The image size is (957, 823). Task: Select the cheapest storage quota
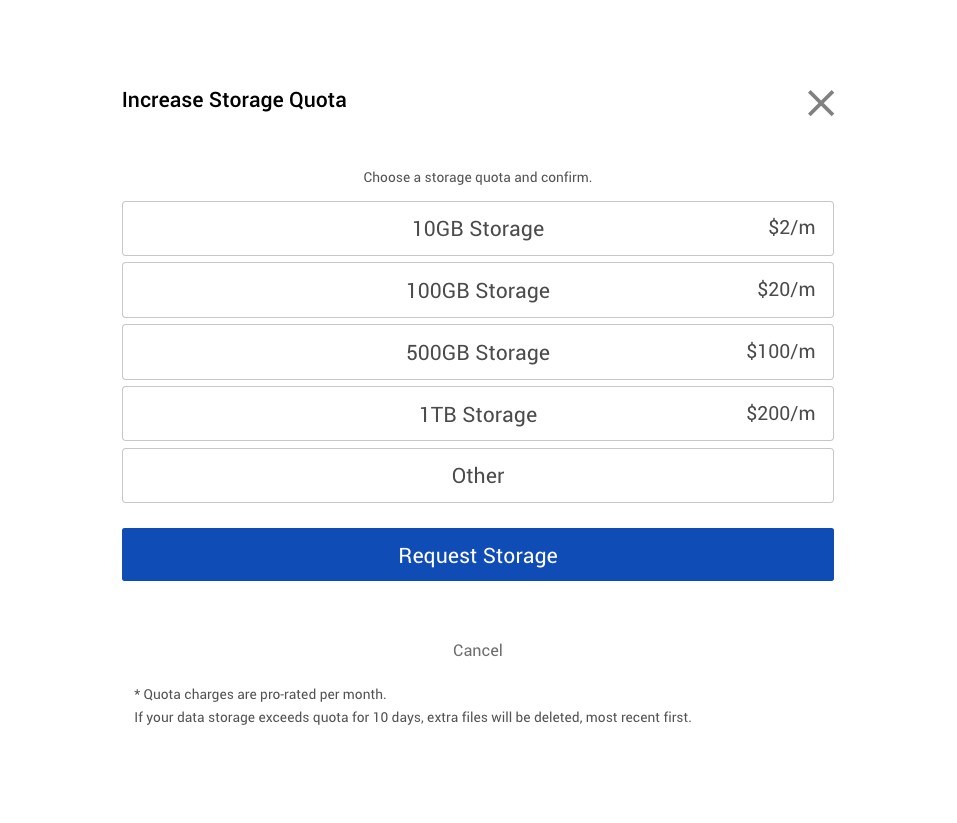tap(477, 228)
